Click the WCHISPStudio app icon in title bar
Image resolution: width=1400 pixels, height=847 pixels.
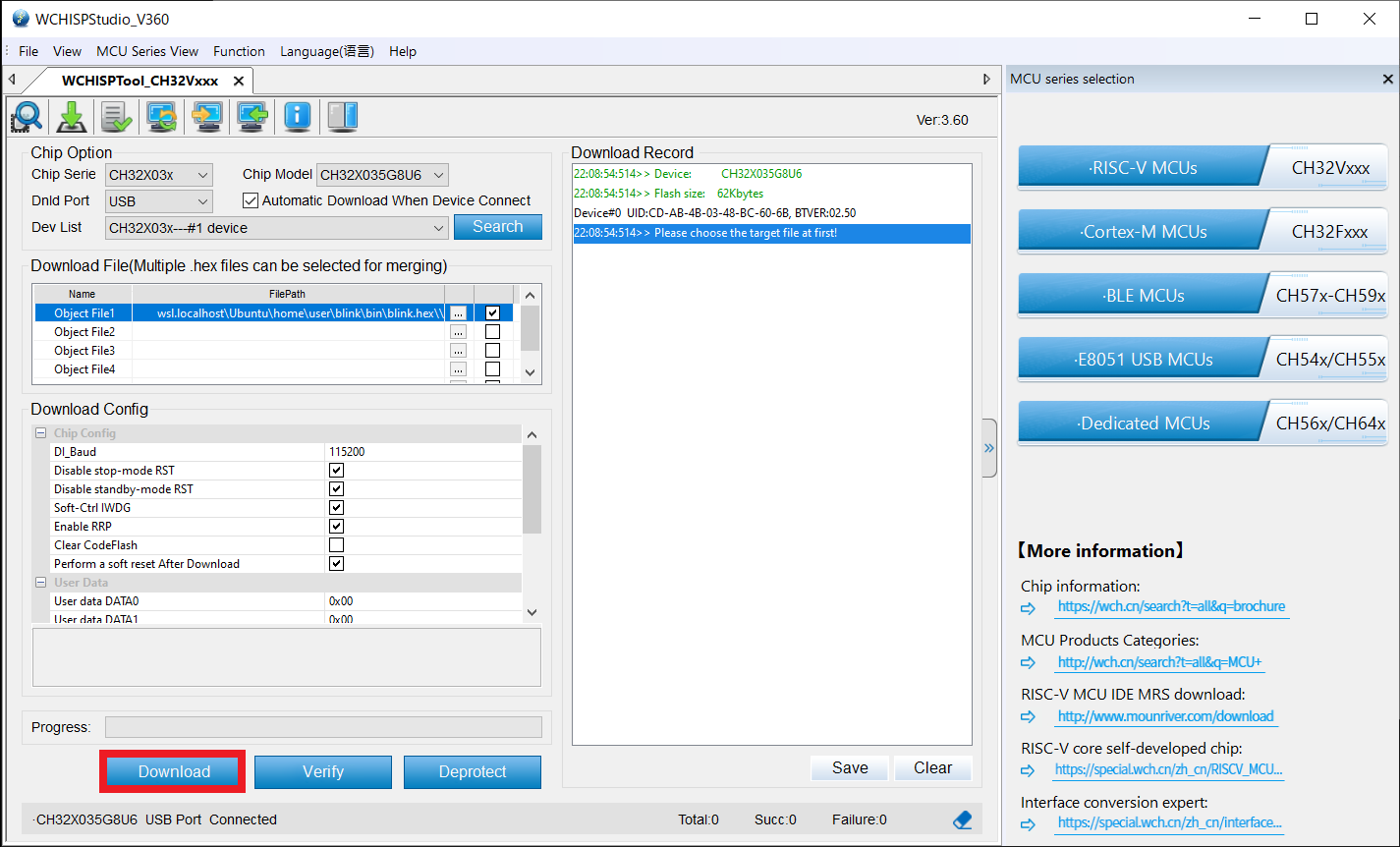coord(20,19)
